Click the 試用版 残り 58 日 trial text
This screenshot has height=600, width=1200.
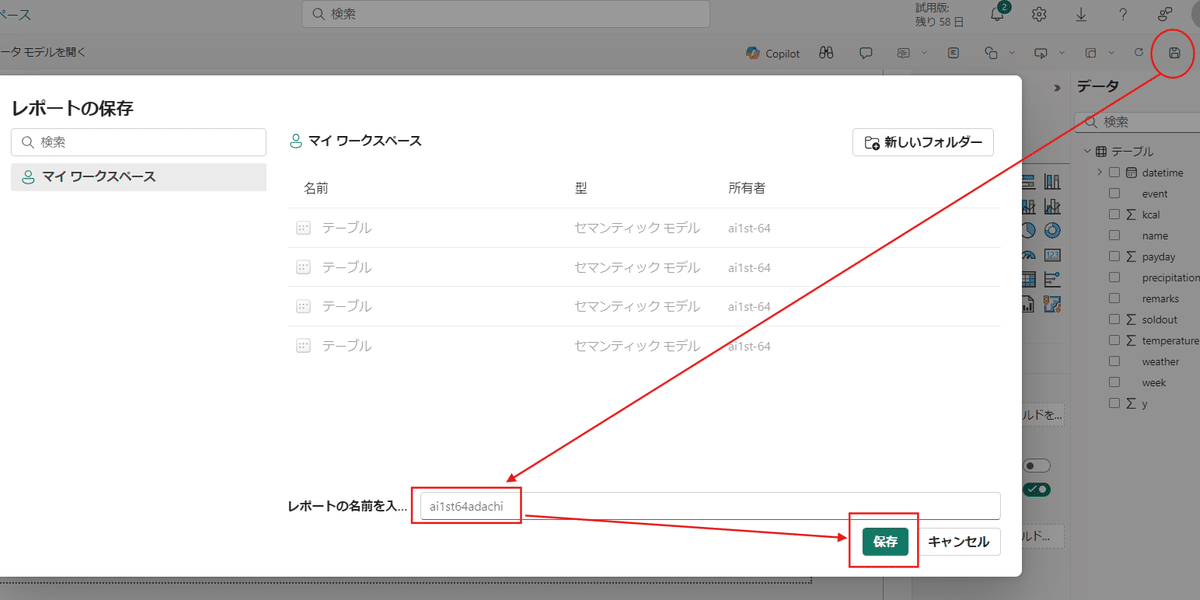click(x=939, y=14)
